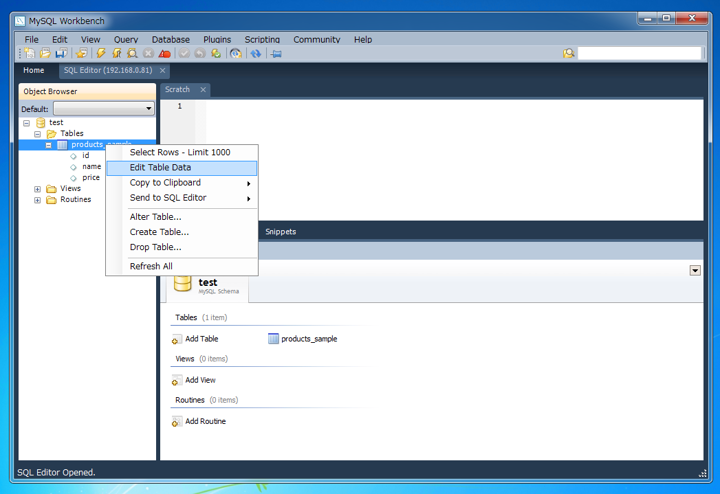Open the Help menu

(x=363, y=39)
